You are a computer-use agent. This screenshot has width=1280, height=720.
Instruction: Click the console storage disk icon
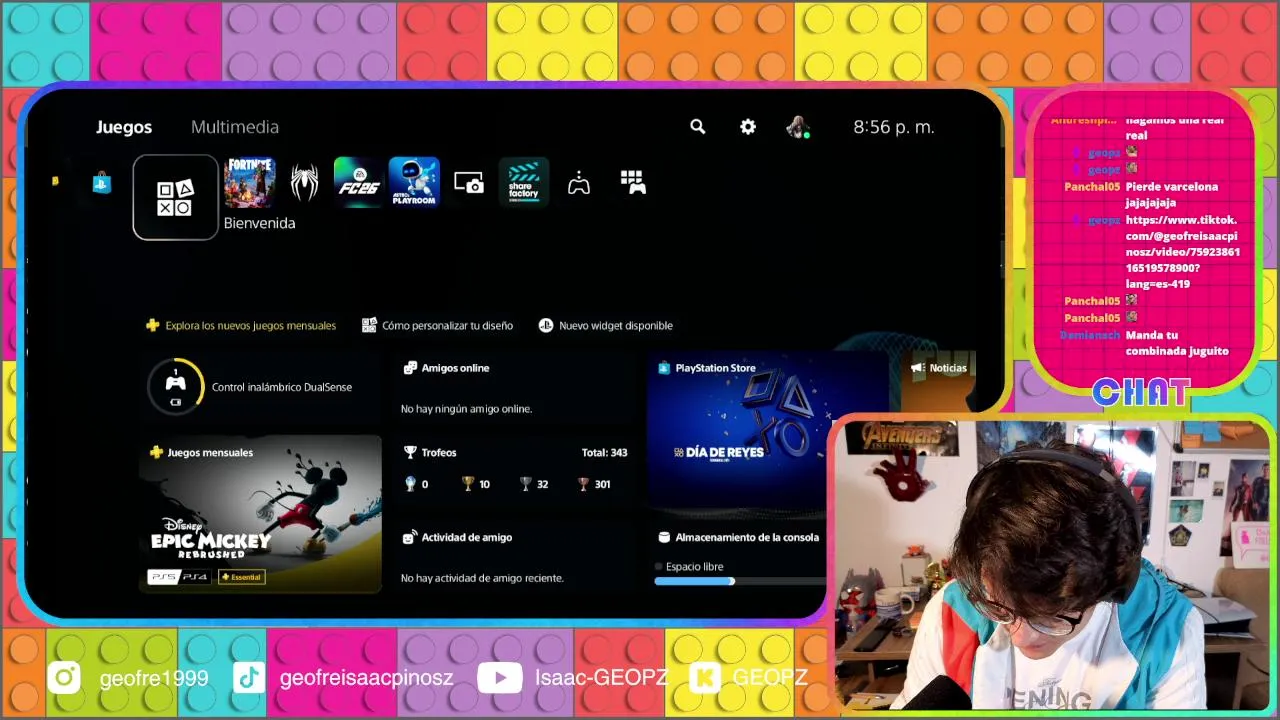[664, 538]
